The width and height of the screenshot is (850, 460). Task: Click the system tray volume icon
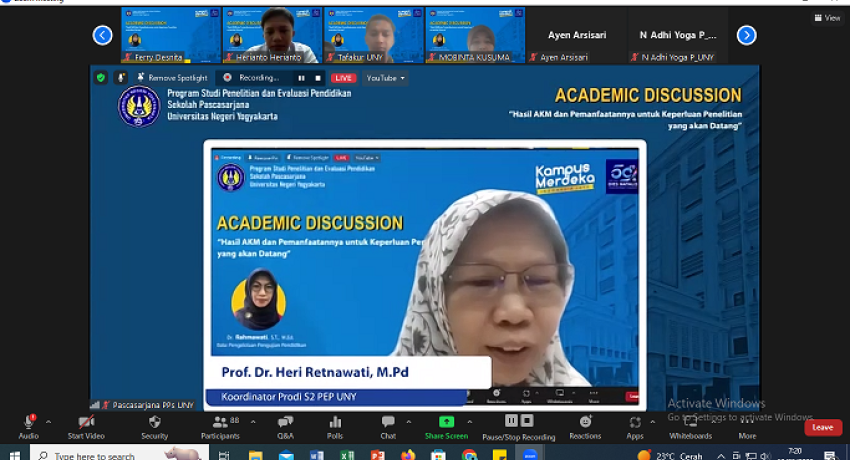coord(765,456)
